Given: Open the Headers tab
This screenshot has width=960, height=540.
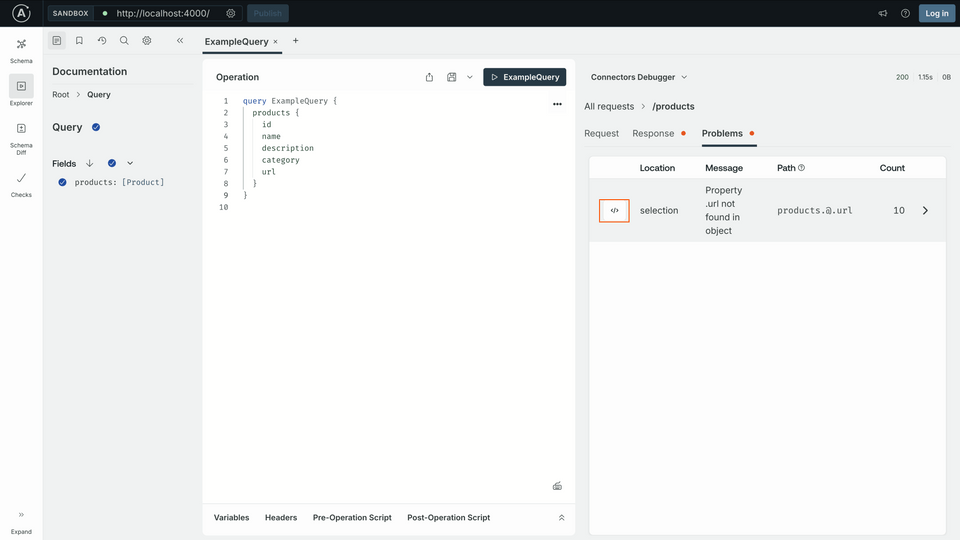Looking at the screenshot, I should (x=281, y=518).
